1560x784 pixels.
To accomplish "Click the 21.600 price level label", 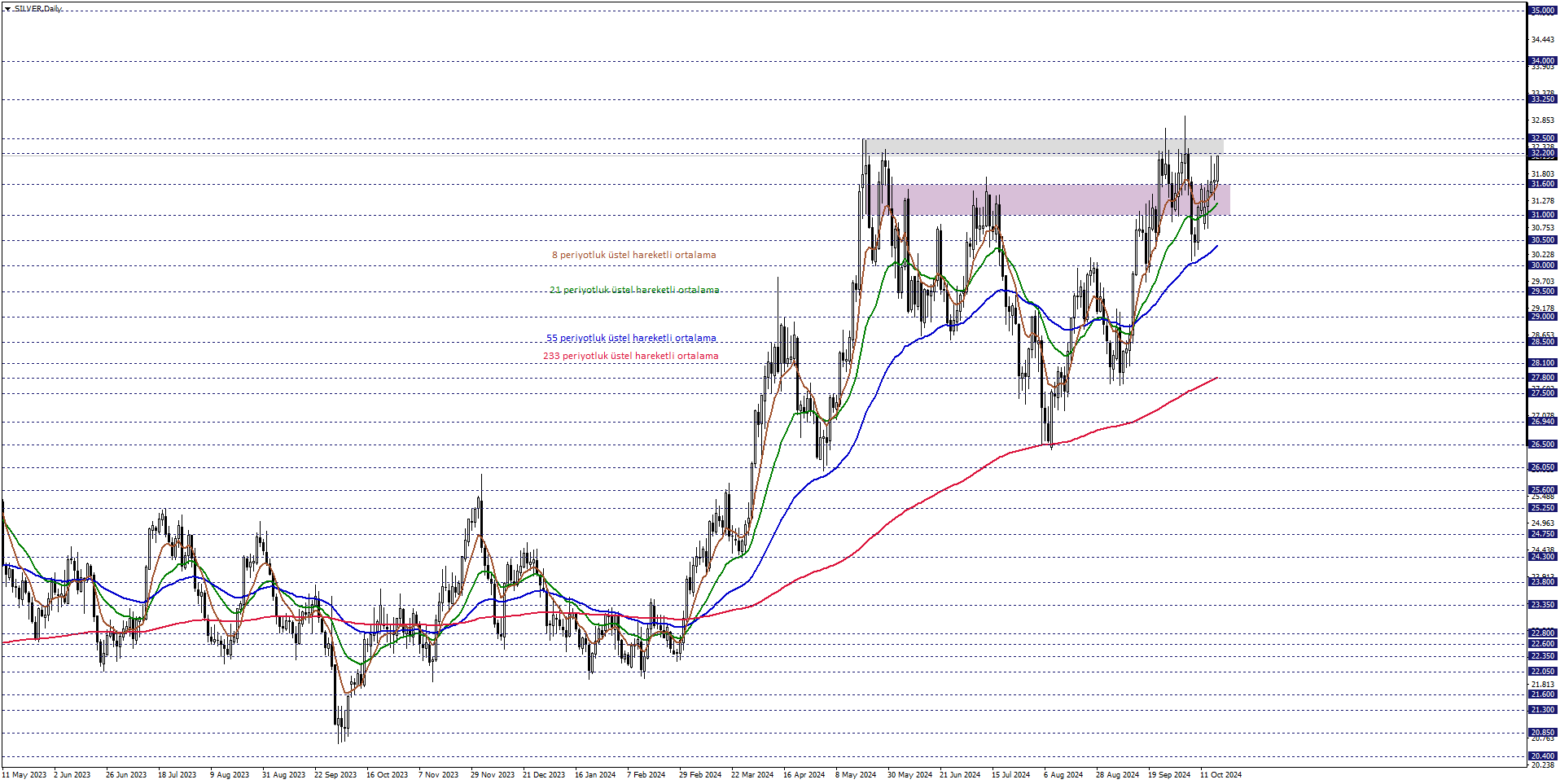I will (x=1543, y=694).
